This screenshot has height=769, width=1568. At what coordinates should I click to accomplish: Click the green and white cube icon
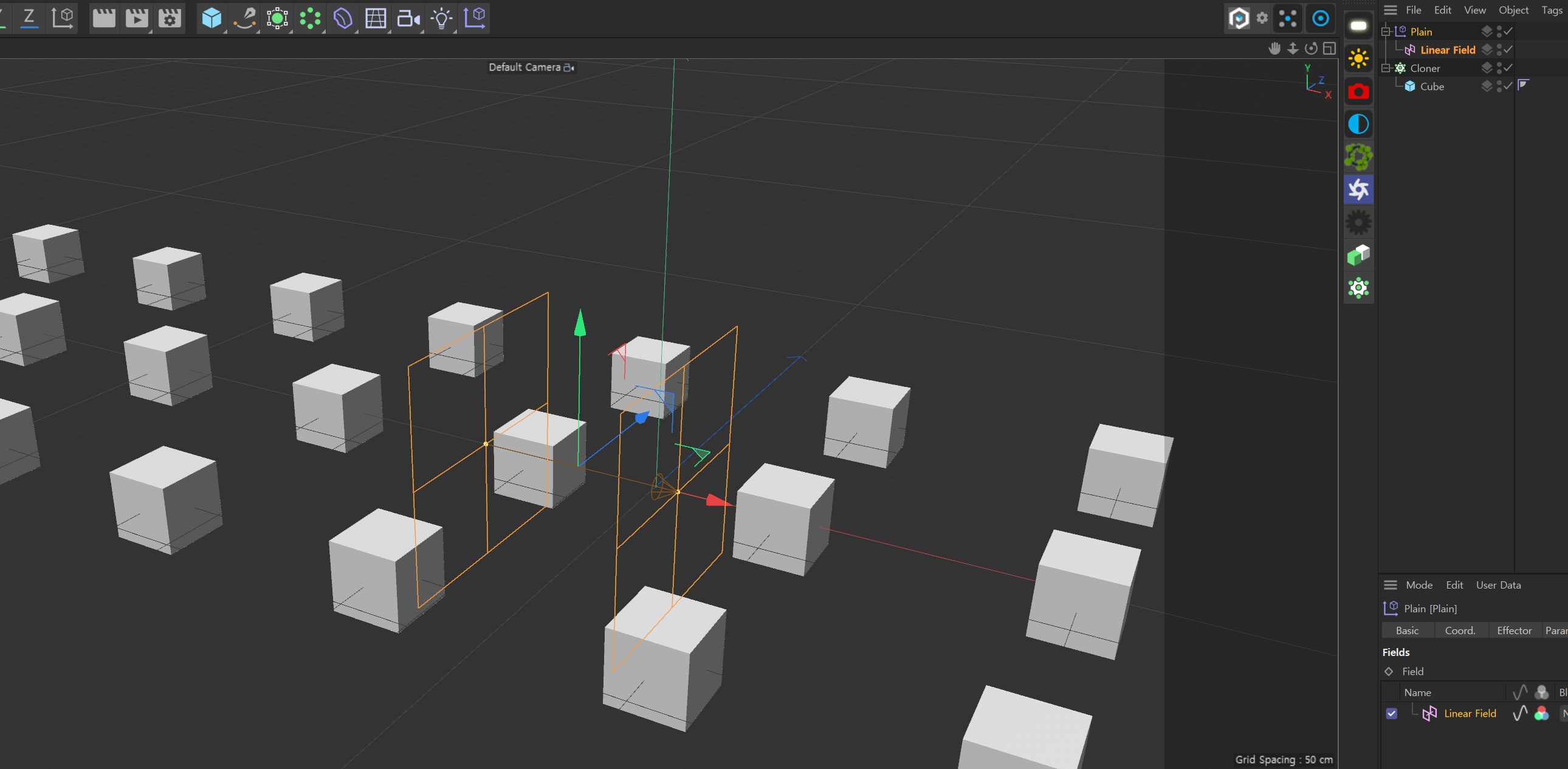pos(1358,255)
